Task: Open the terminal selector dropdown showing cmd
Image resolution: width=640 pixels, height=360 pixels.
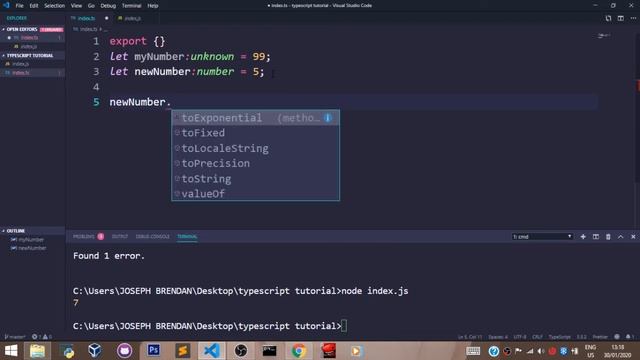Action: point(542,237)
